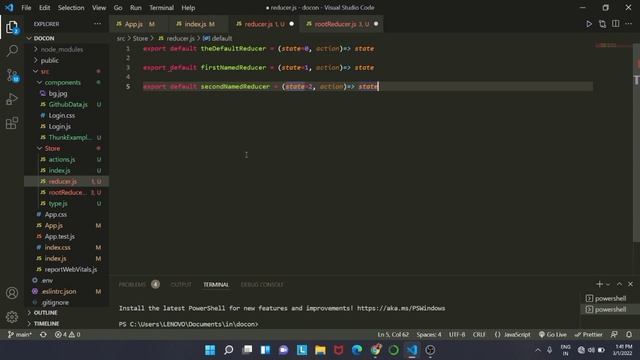The height and width of the screenshot is (360, 640).
Task: Open Selection menu
Action: (x=71, y=8)
